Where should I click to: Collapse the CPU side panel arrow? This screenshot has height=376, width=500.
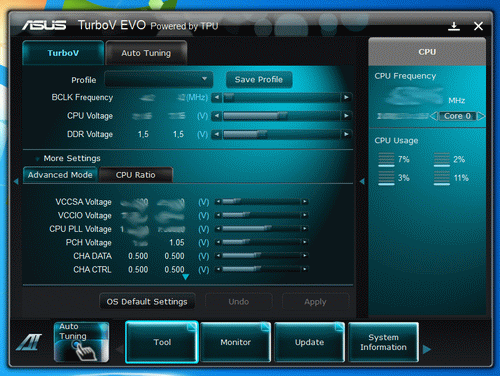[362, 181]
